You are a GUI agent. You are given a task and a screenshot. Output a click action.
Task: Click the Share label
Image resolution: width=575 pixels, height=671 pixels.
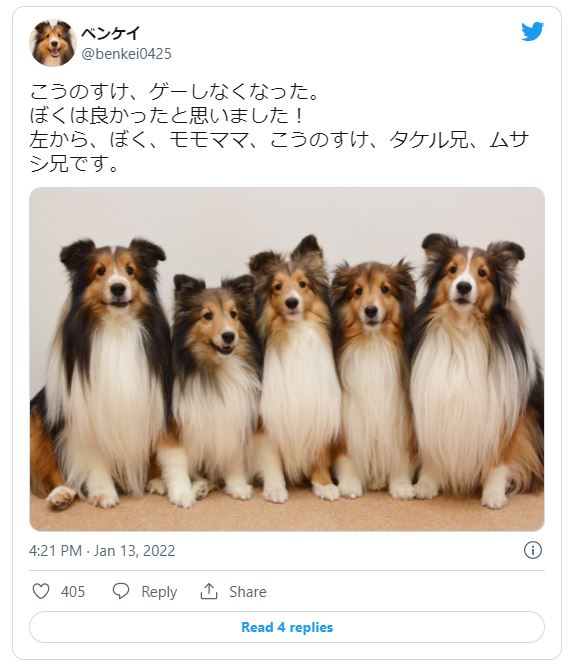click(248, 592)
